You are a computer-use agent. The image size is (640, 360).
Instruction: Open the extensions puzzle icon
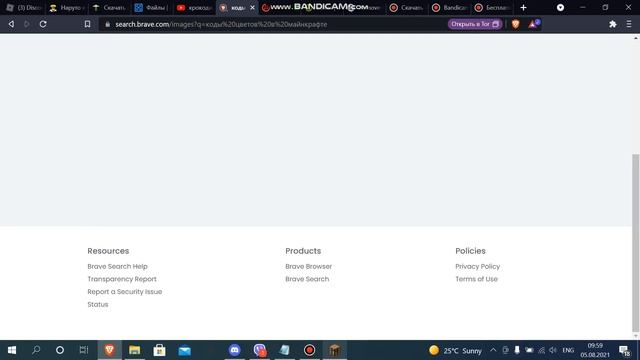pyautogui.click(x=612, y=24)
